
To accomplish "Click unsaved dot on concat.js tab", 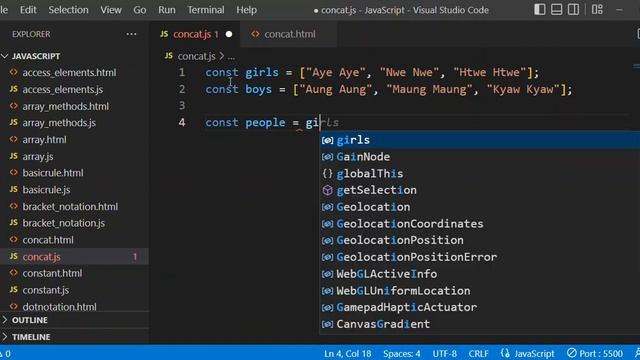I will pos(229,34).
